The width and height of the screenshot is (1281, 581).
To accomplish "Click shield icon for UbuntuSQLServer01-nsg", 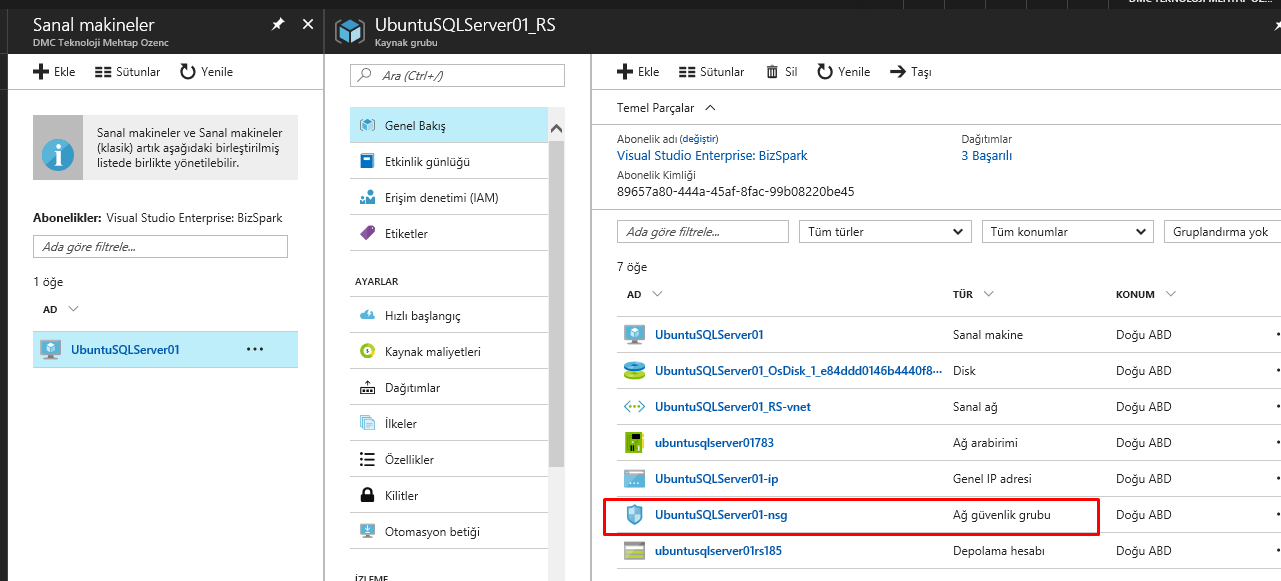I will (x=634, y=515).
